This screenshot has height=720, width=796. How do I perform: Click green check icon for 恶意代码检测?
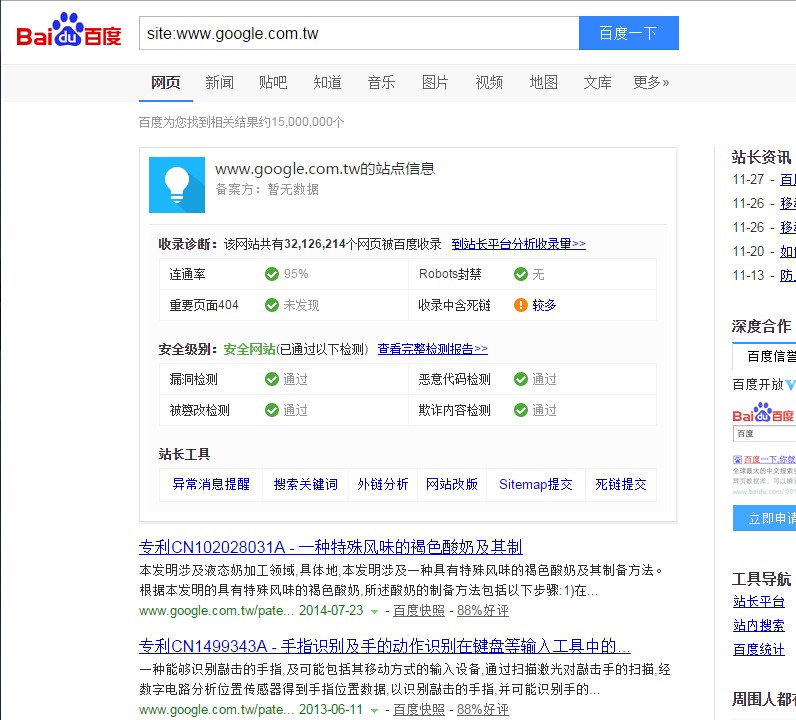point(520,379)
